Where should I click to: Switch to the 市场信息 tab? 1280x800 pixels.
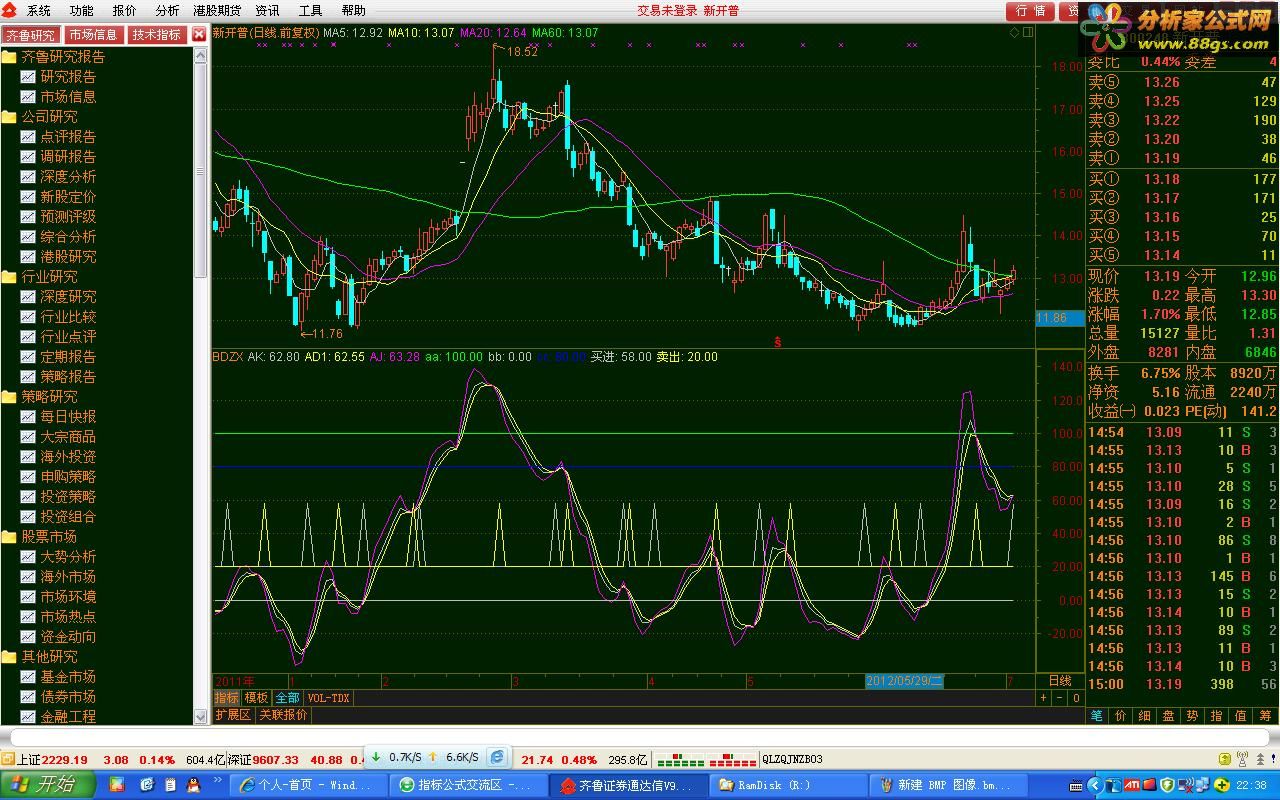click(94, 35)
